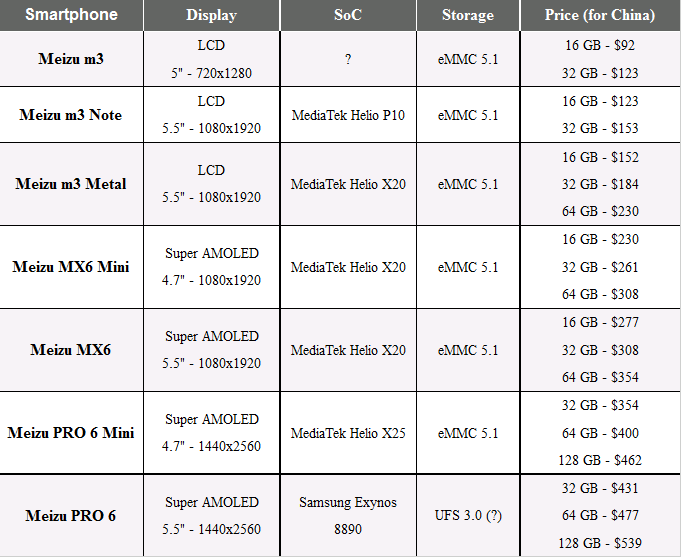Click the 128 GB - $539 price

point(600,543)
